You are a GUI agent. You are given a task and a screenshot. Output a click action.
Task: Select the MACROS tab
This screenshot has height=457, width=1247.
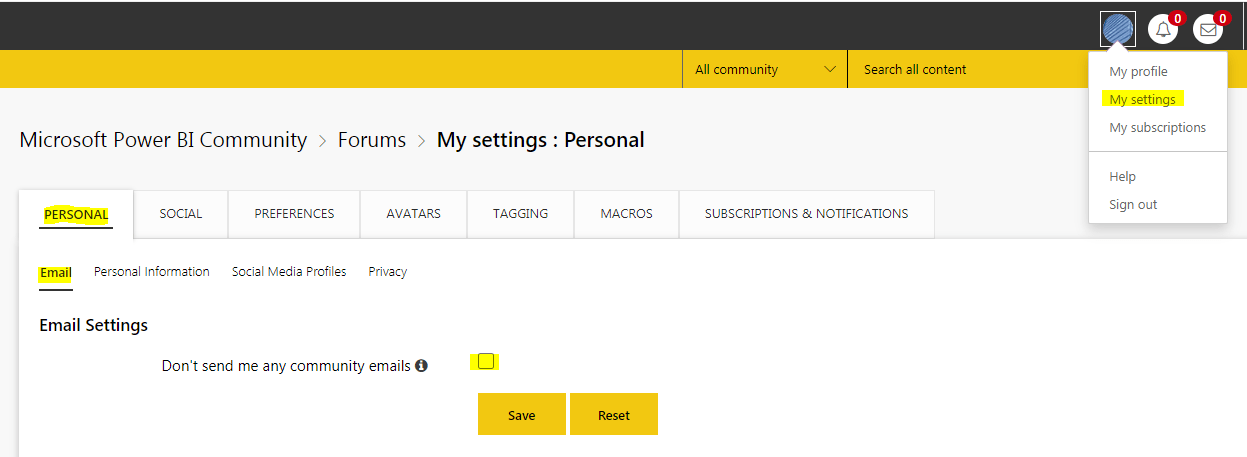pos(626,214)
